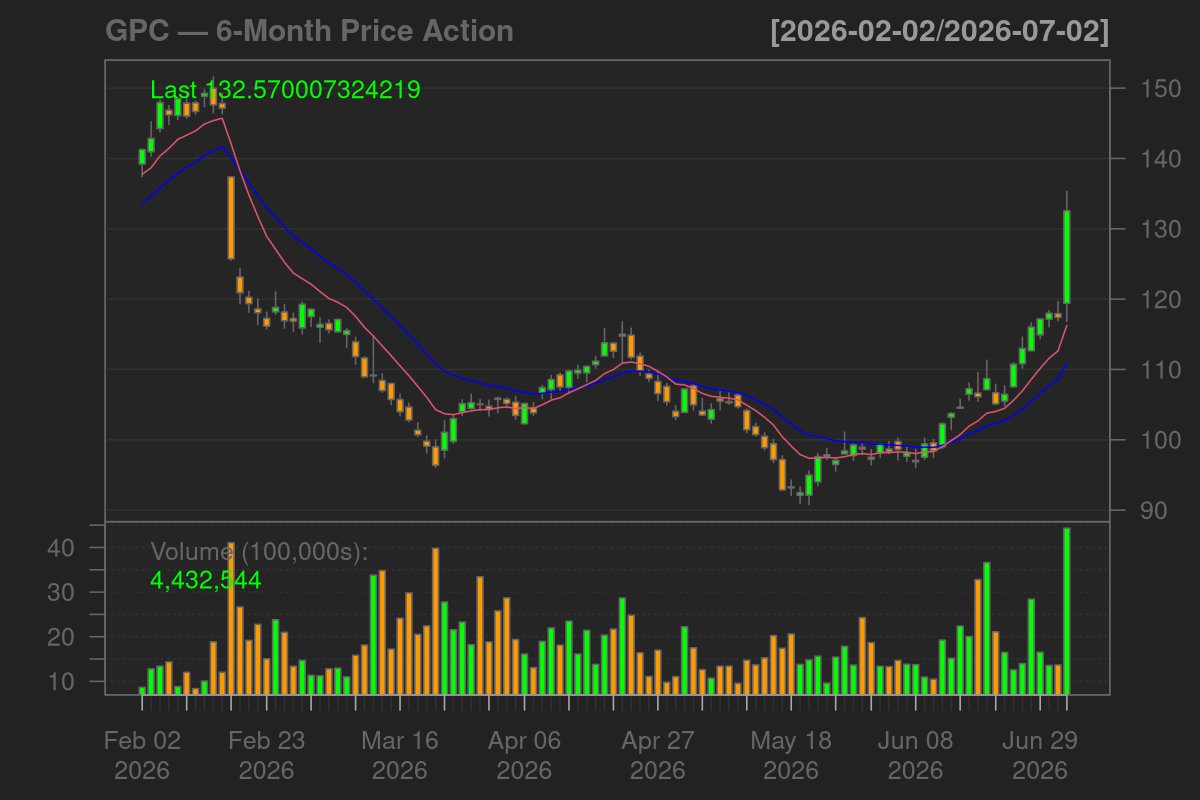This screenshot has width=1200, height=800.
Task: Click the Mar 16 2026 date label
Action: click(400, 756)
